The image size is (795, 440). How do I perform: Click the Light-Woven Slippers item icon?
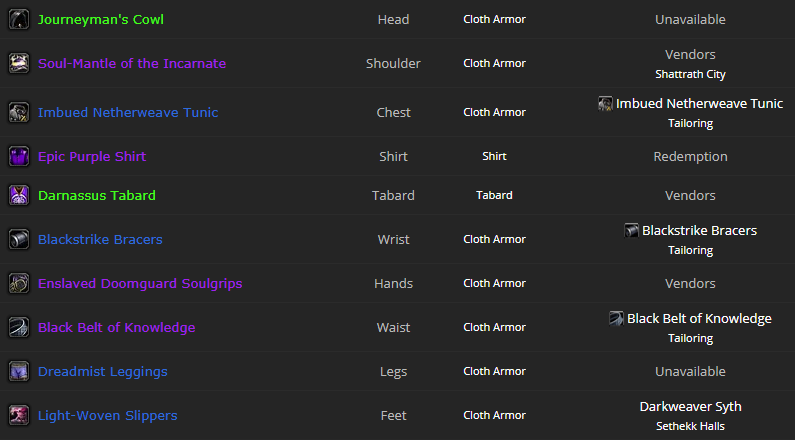click(x=18, y=416)
